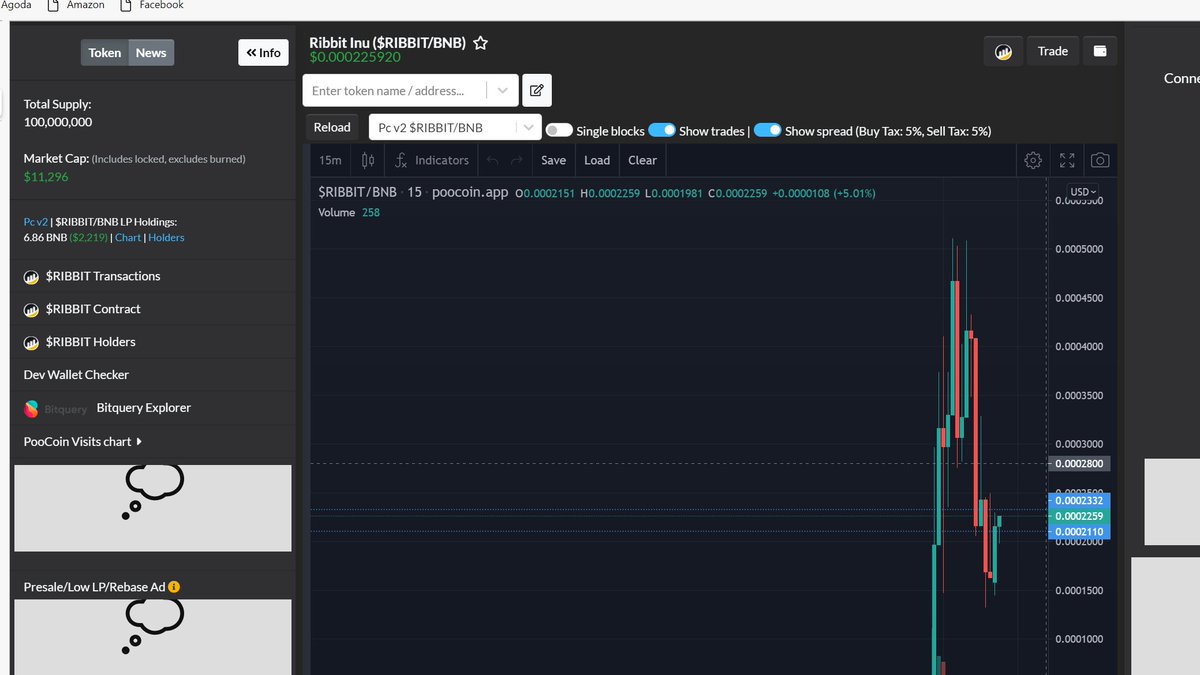Click Clear in chart toolbar
The height and width of the screenshot is (675, 1200).
[x=642, y=160]
